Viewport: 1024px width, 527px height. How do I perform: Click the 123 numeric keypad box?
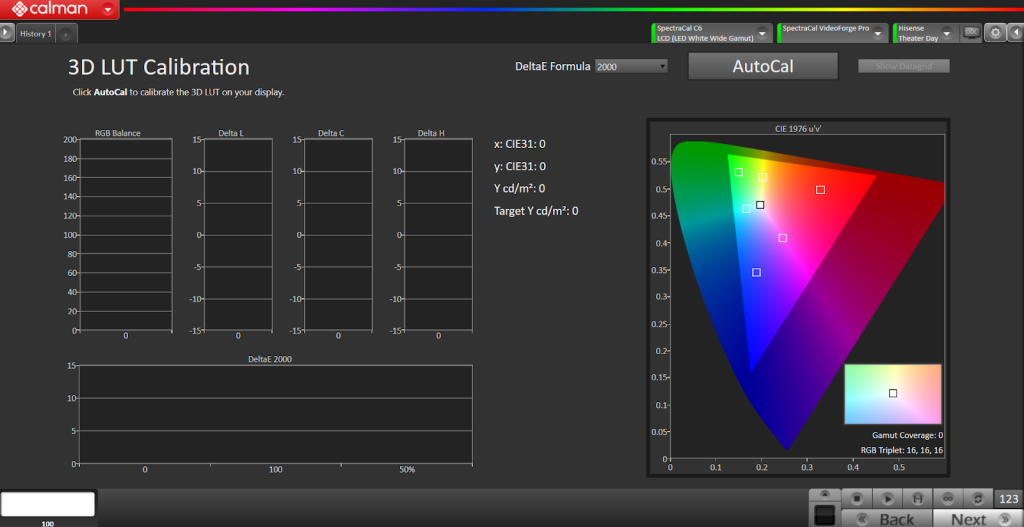point(1008,498)
